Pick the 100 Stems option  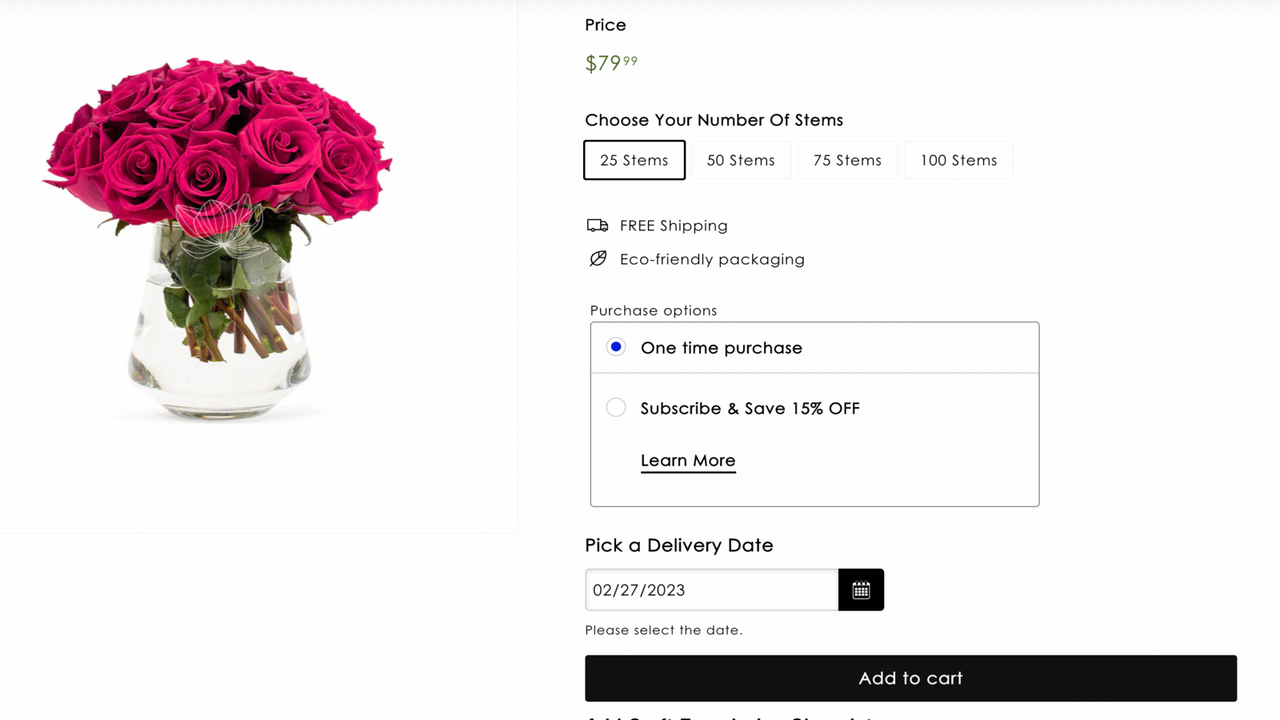[x=959, y=160]
